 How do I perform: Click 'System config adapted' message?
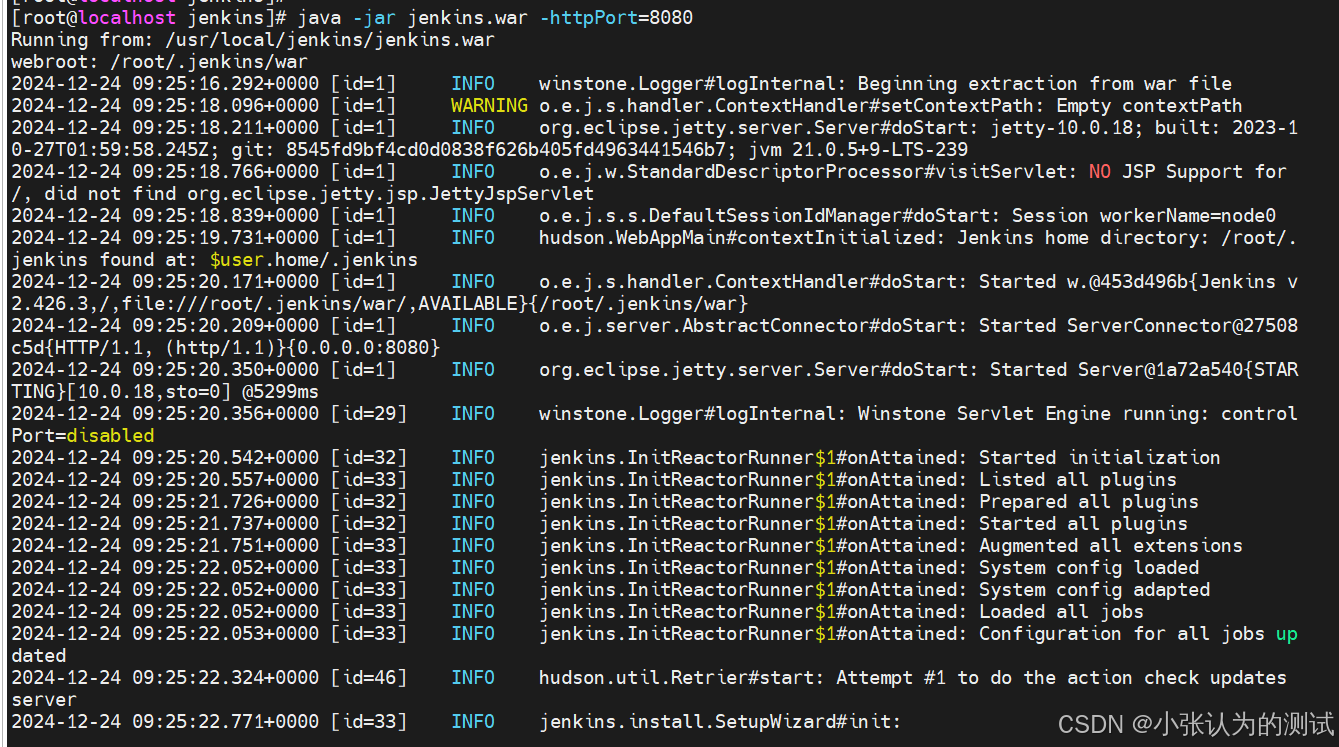1094,590
